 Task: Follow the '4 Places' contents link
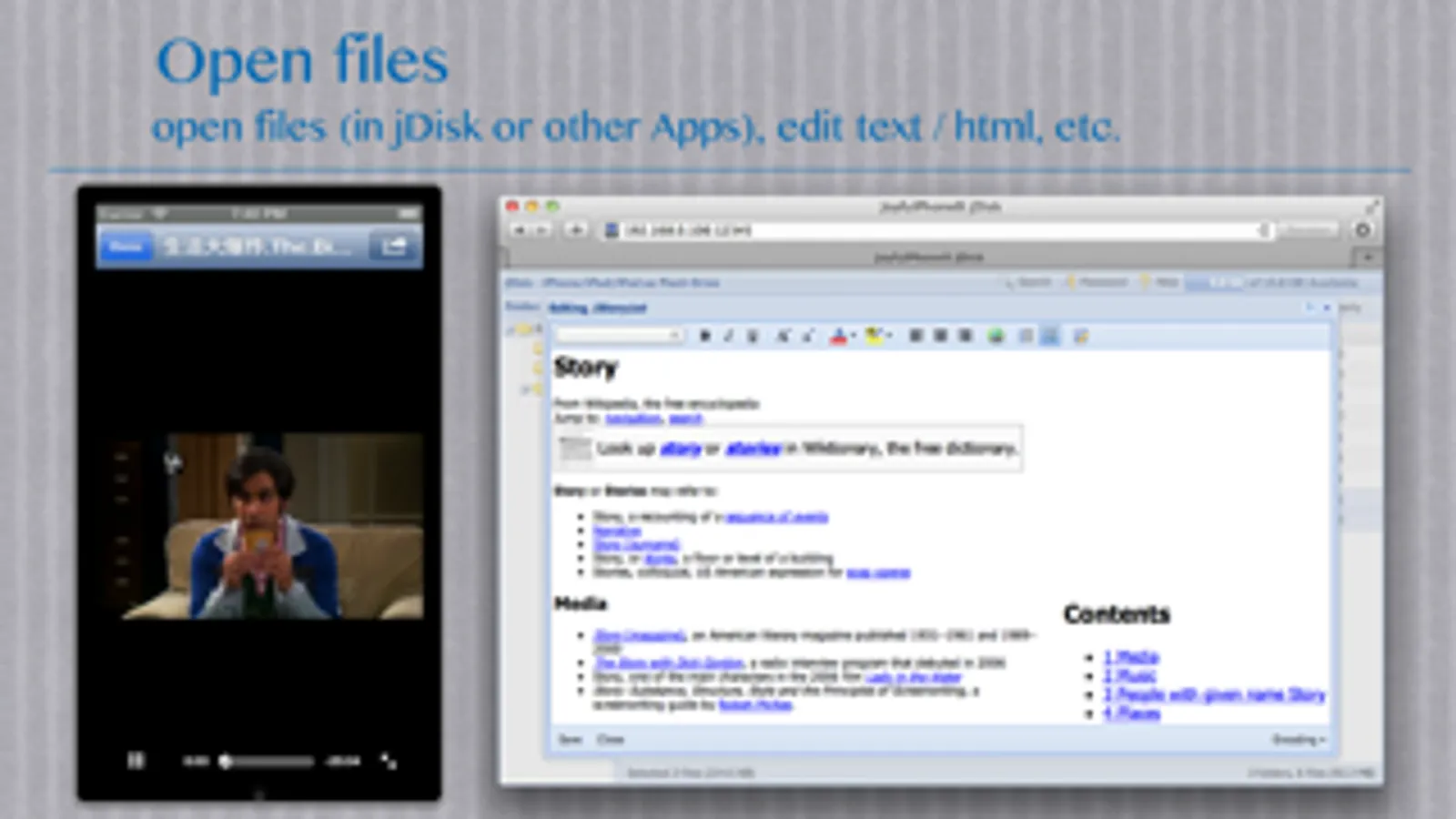(1132, 714)
